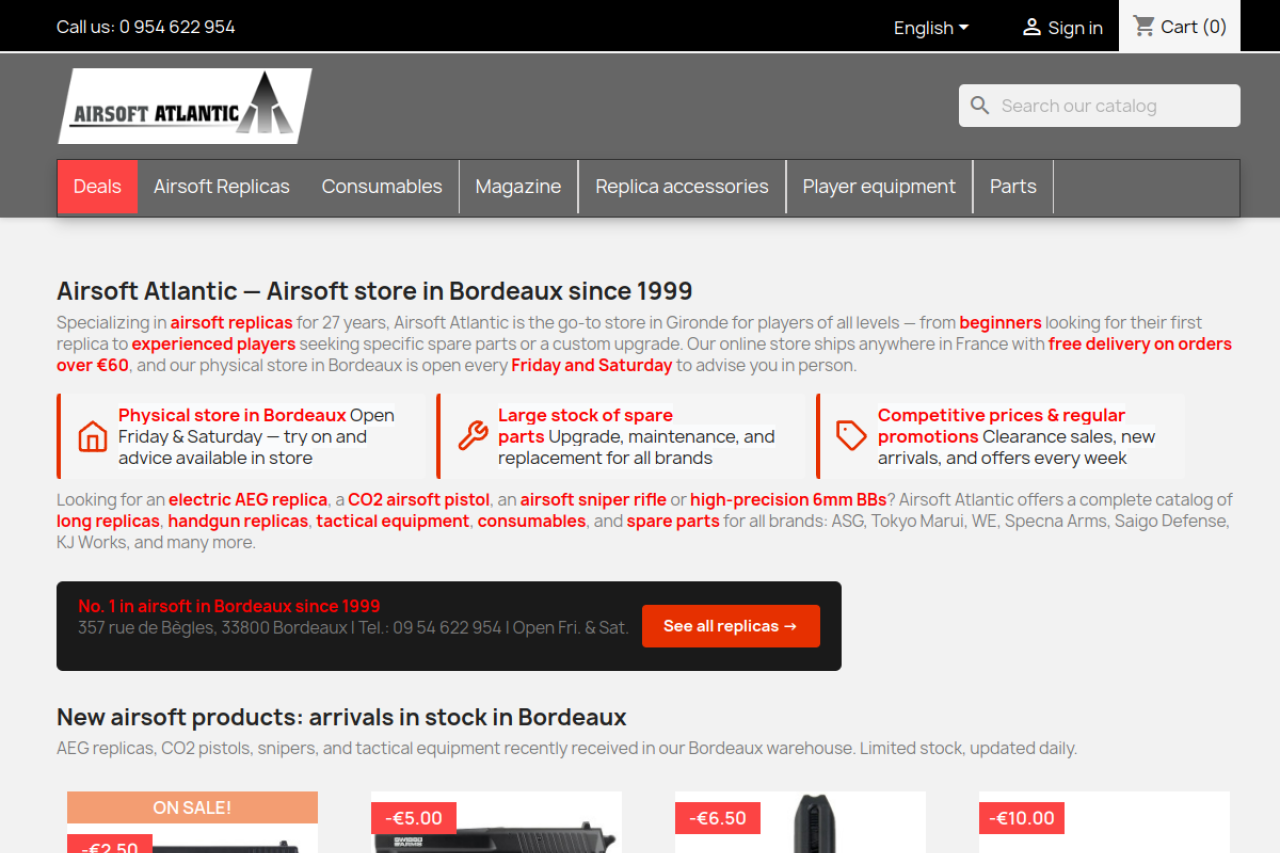1280x853 pixels.
Task: Click the "high-precision 6mm BBs" text
Action: (x=788, y=500)
